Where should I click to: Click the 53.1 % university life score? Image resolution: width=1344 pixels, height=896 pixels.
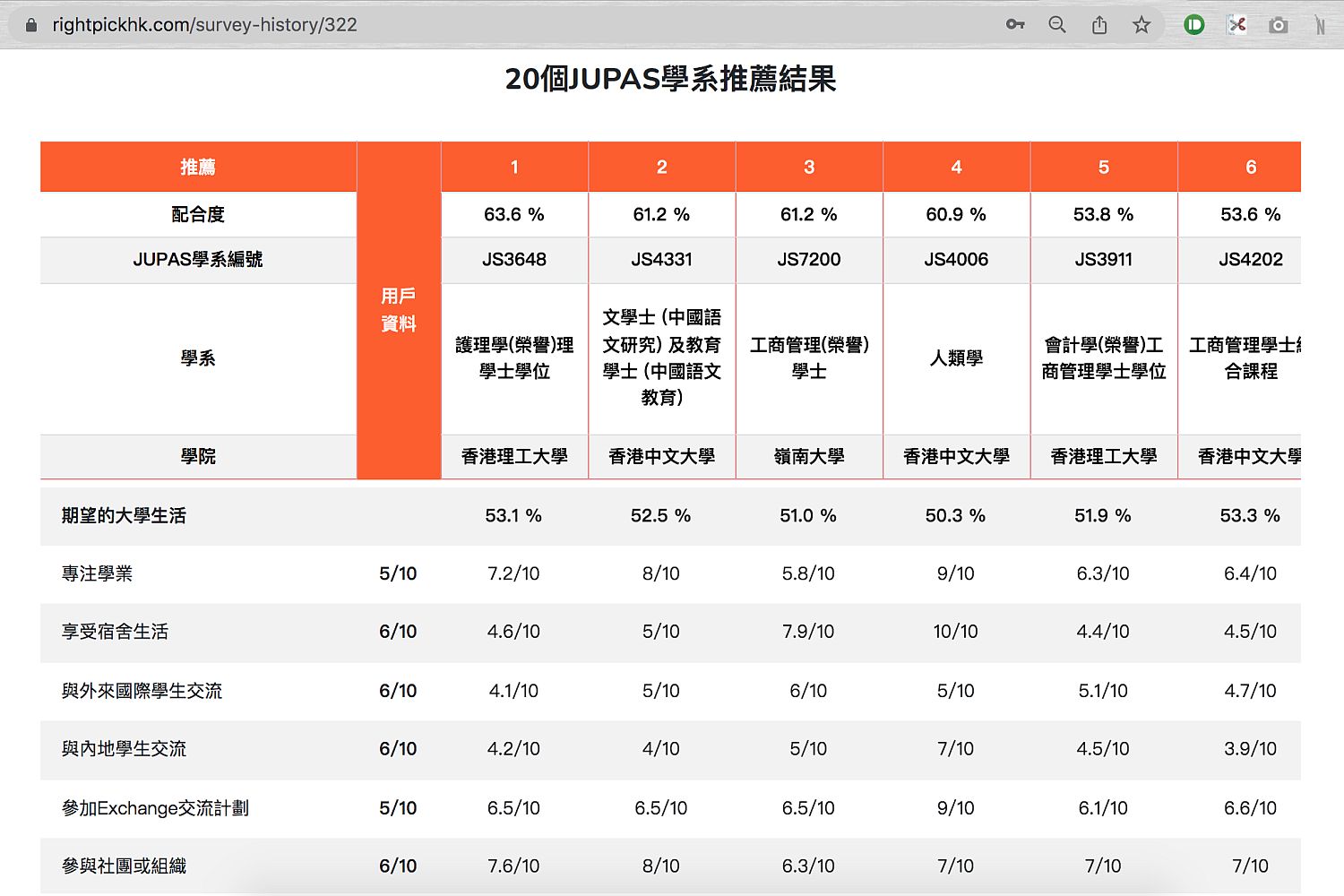513,516
